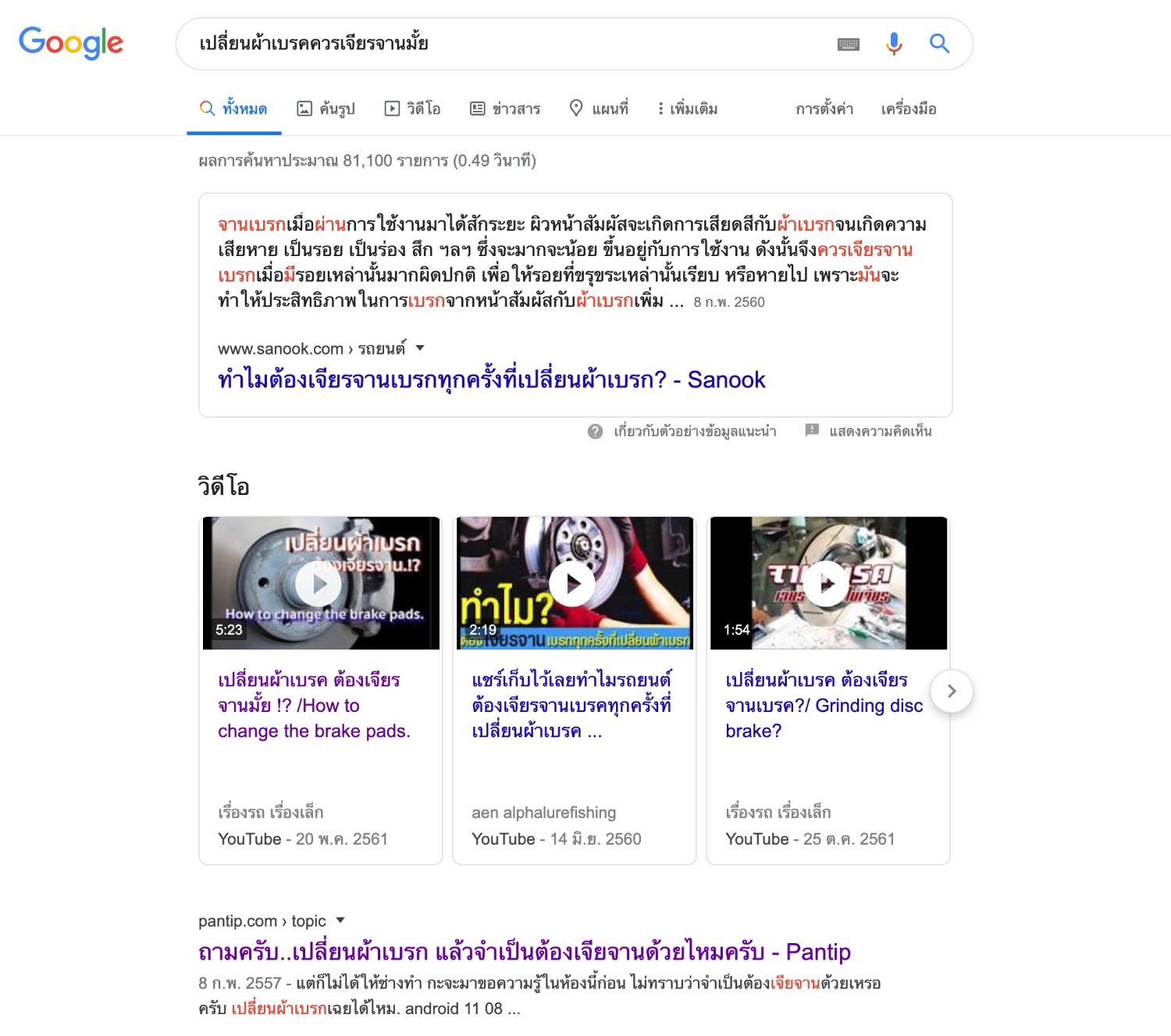
Task: Open the on-screen keyboard icon
Action: click(x=849, y=45)
